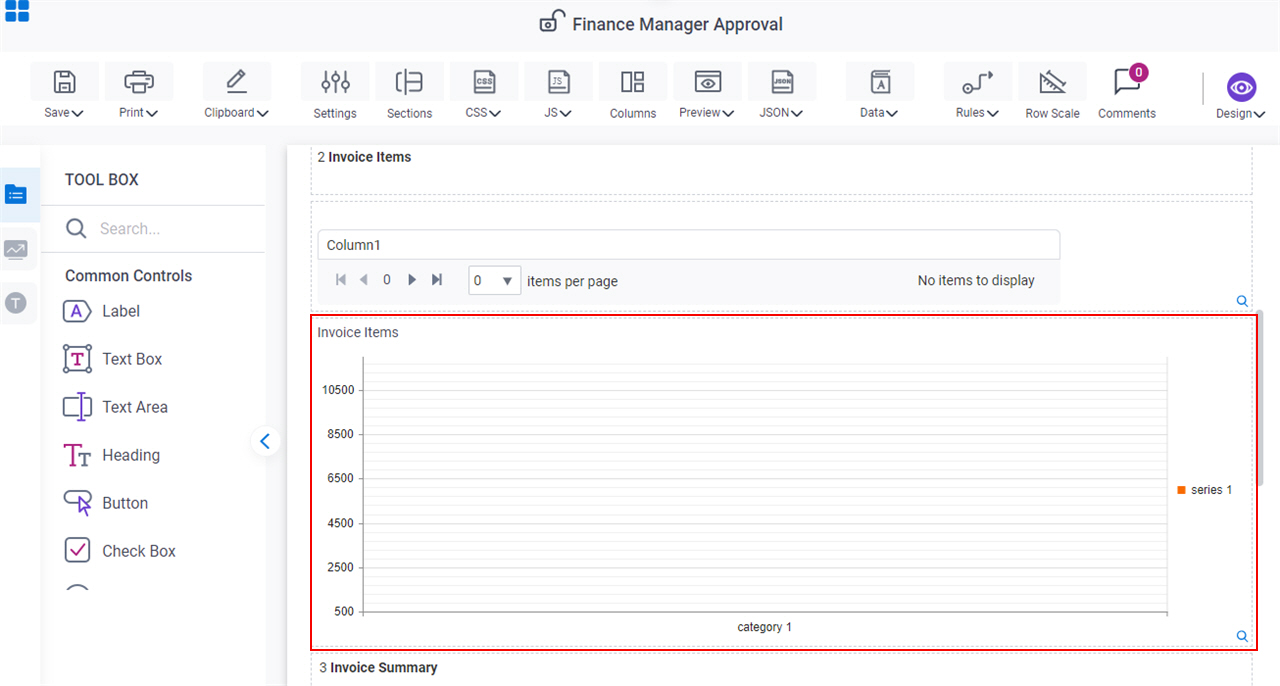Expand the JS dropdown arrow

click(566, 114)
